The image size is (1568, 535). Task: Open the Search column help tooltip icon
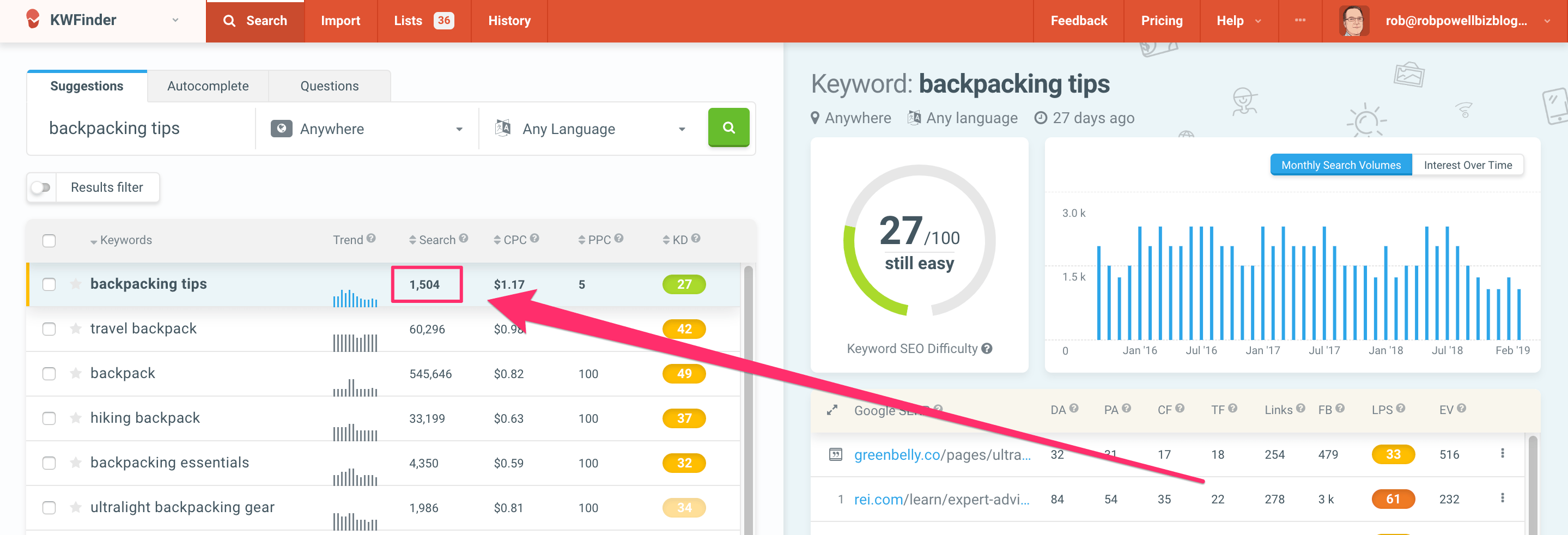[x=463, y=239]
